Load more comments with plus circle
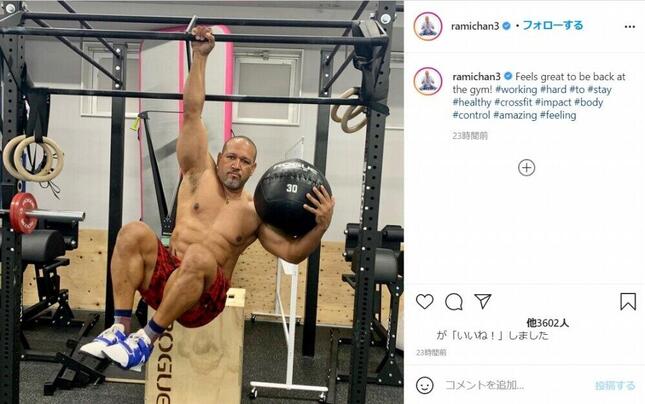 click(527, 168)
